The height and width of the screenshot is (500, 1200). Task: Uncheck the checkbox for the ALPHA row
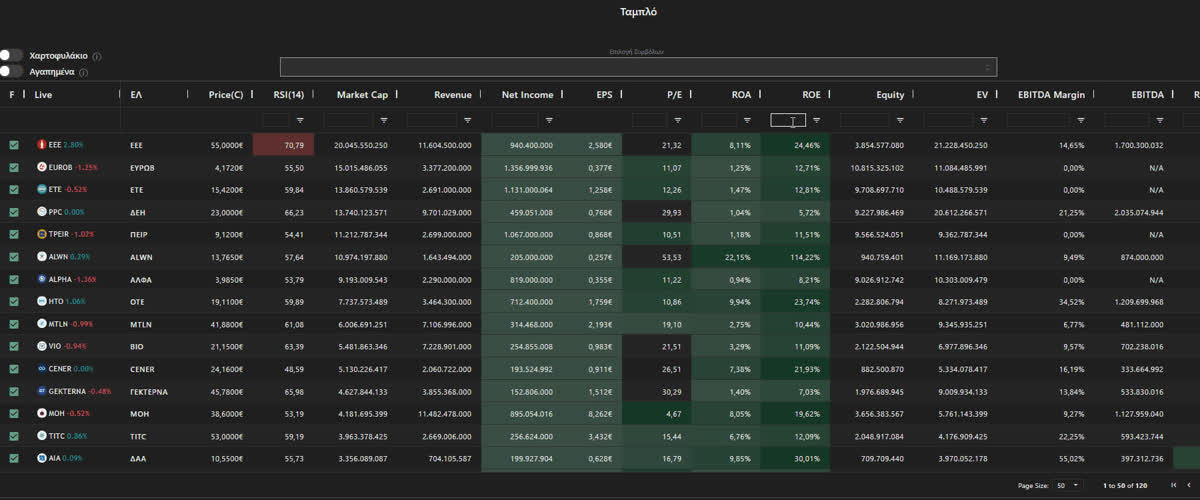[x=14, y=279]
